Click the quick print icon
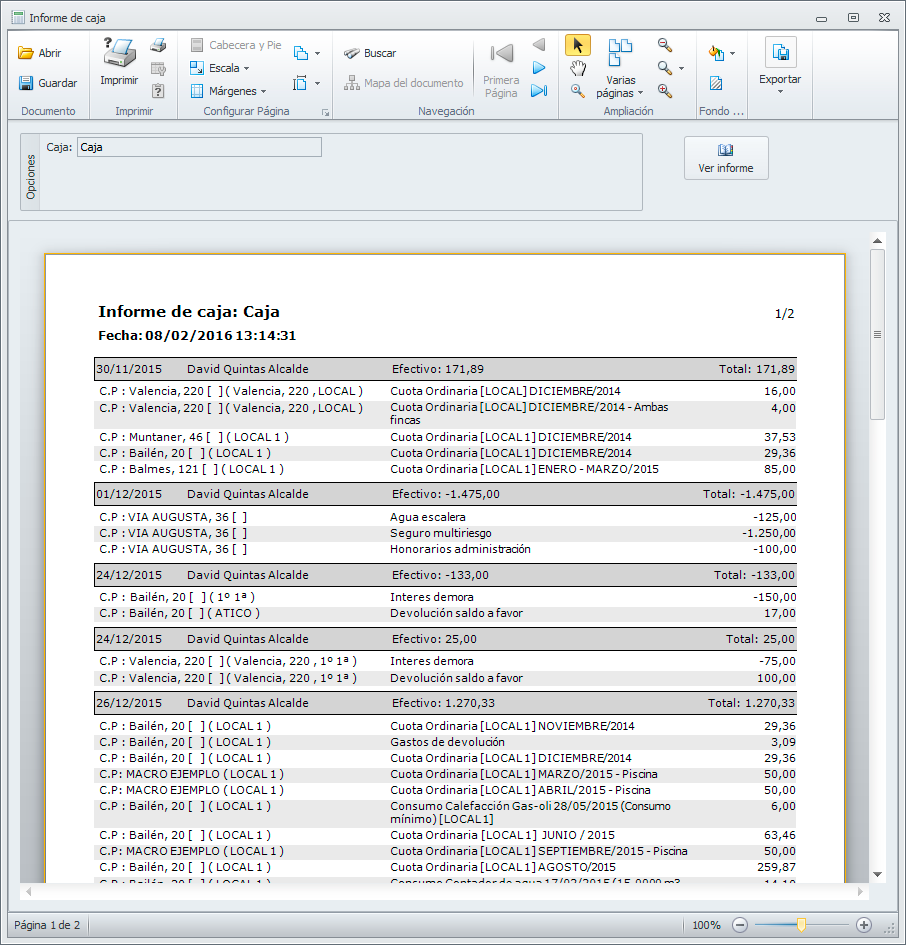Screen dimensions: 906x945 click(x=158, y=46)
